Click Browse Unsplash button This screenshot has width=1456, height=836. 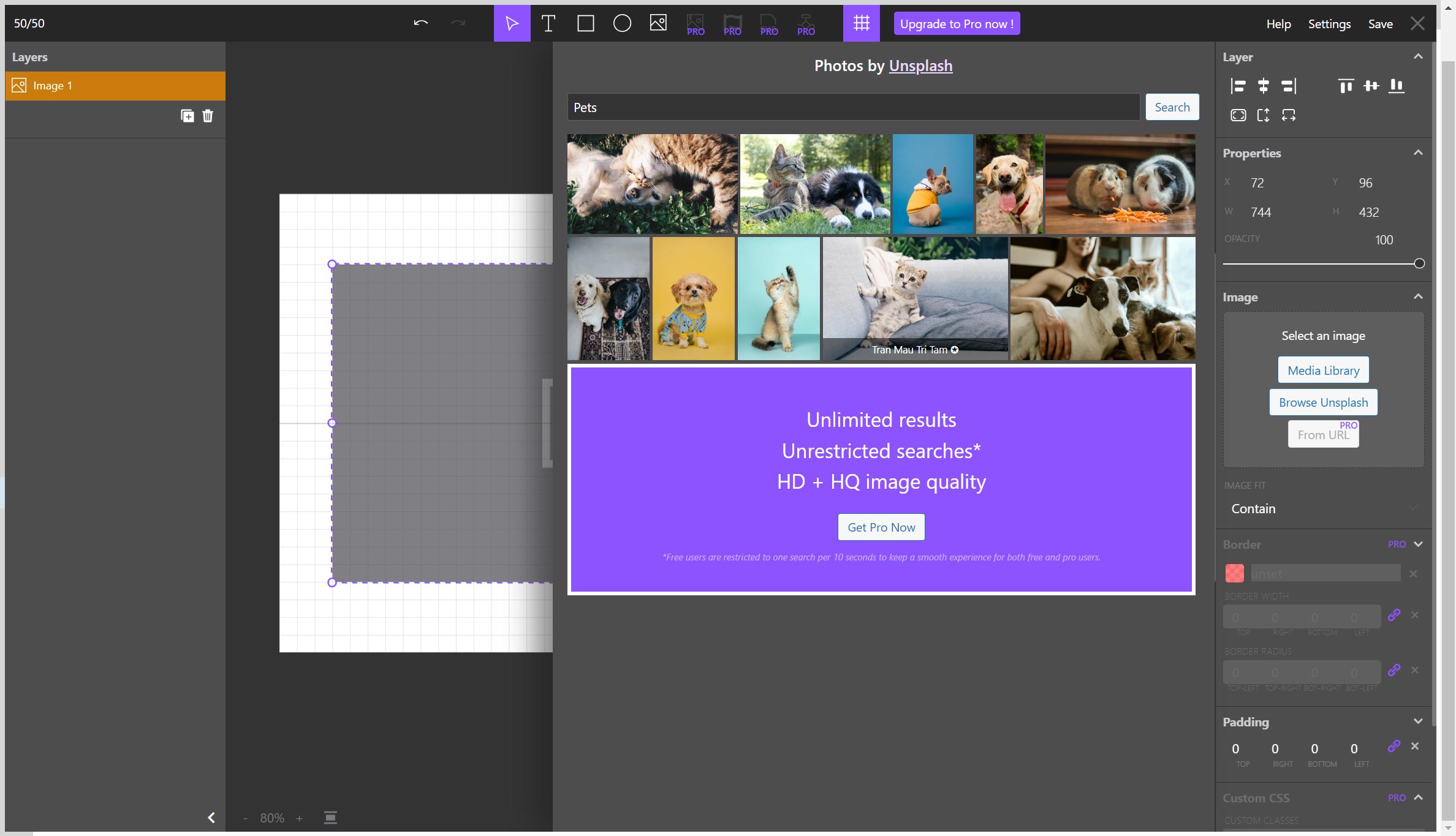pos(1323,402)
